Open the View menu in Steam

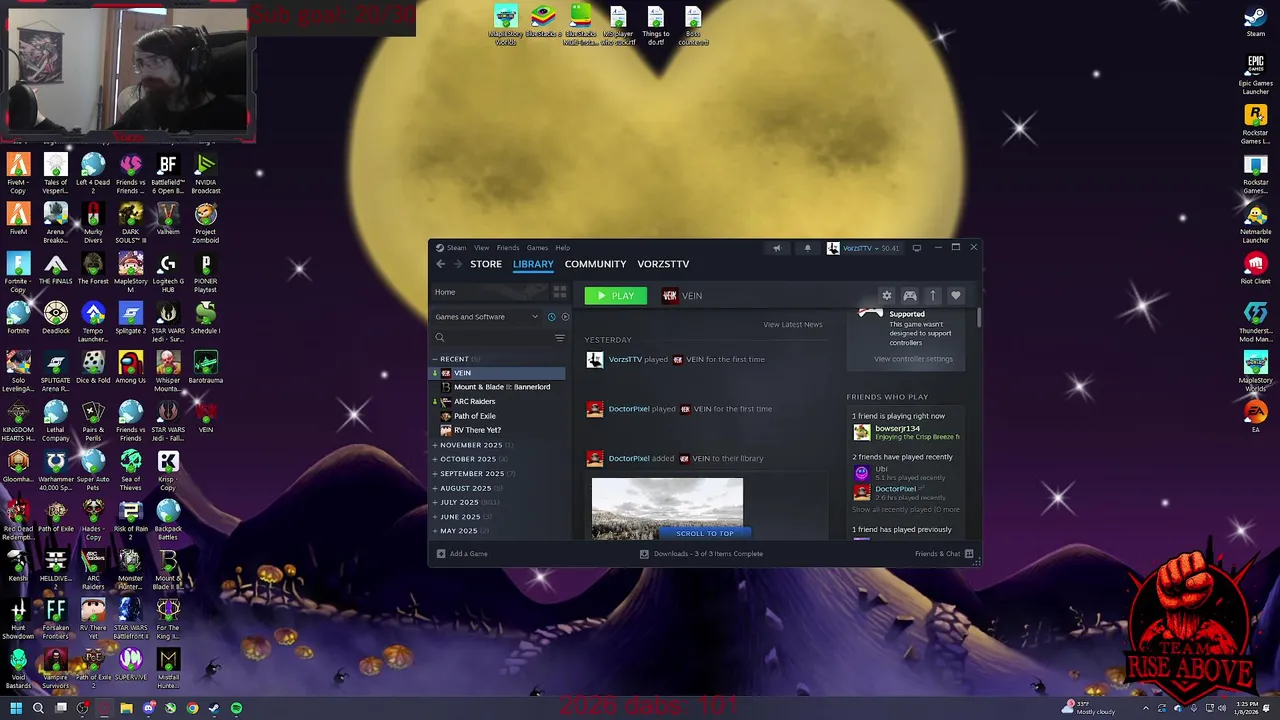tap(481, 248)
